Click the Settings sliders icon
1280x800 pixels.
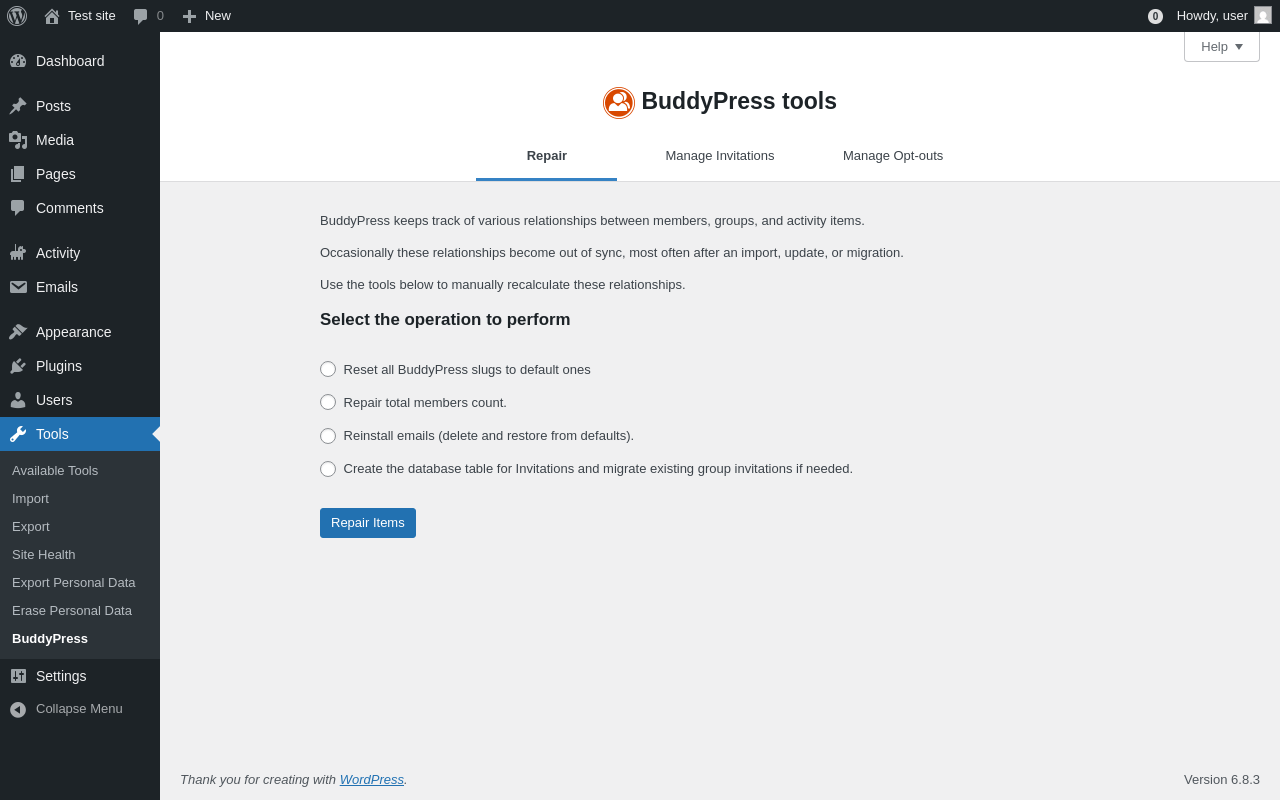(18, 676)
